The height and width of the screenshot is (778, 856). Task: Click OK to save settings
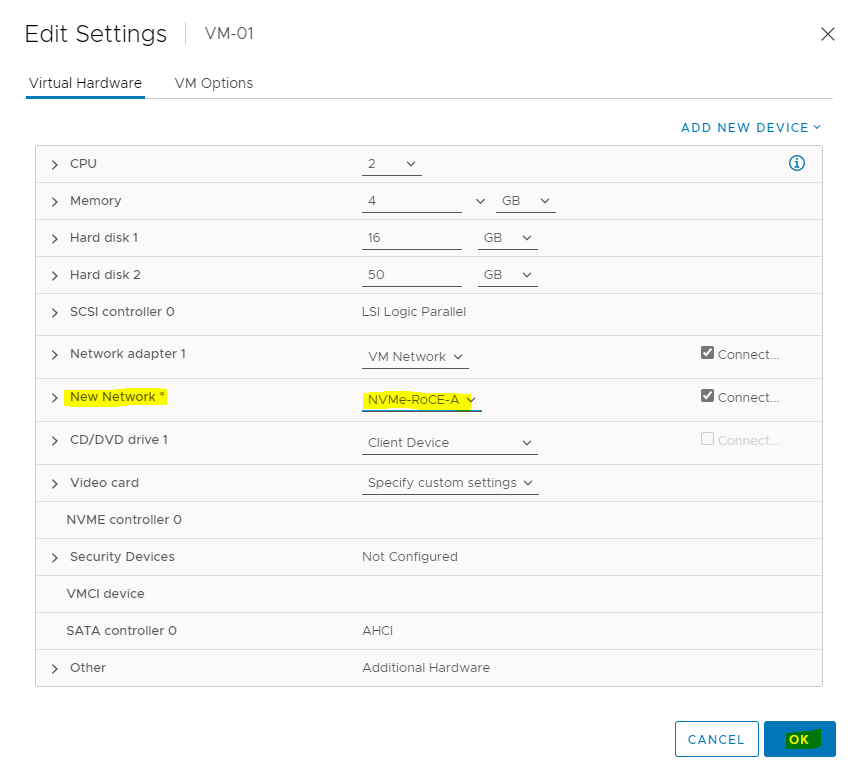pyautogui.click(x=799, y=739)
